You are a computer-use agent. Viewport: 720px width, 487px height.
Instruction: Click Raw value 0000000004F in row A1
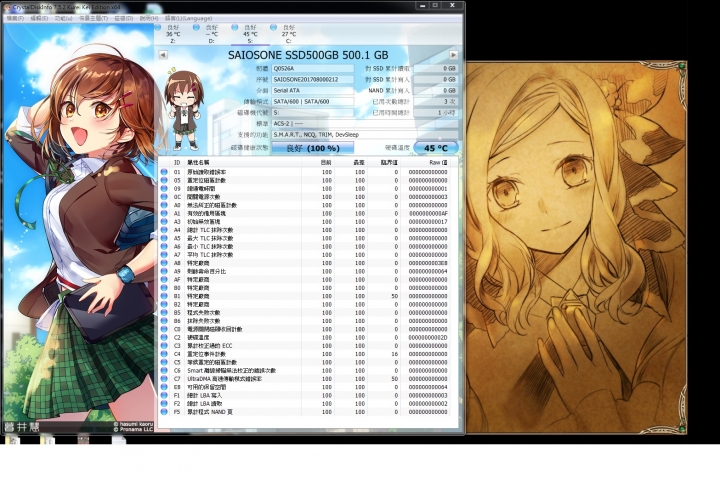(428, 213)
